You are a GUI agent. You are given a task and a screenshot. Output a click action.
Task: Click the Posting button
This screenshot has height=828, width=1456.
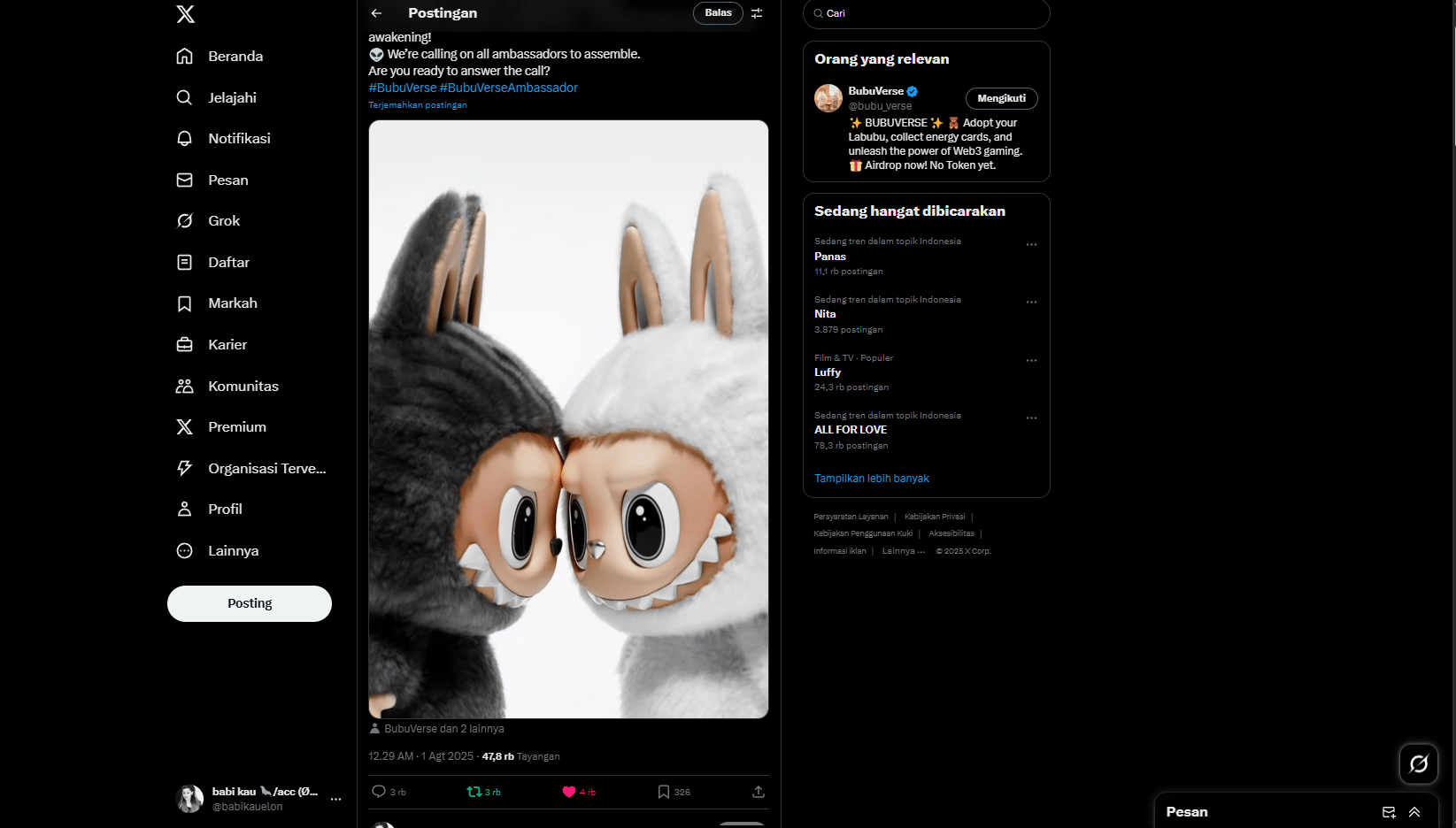point(250,603)
